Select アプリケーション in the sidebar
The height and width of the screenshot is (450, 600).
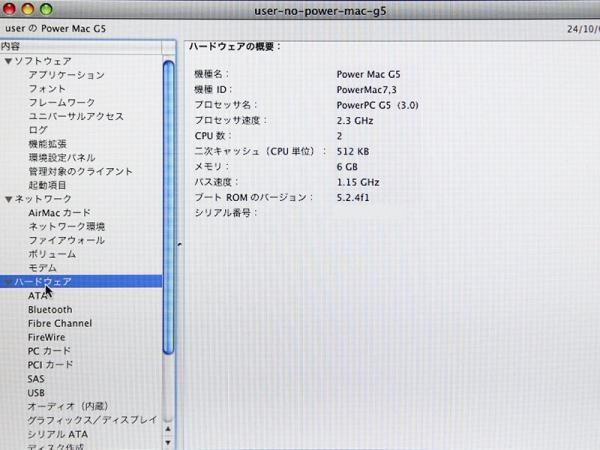pyautogui.click(x=66, y=75)
